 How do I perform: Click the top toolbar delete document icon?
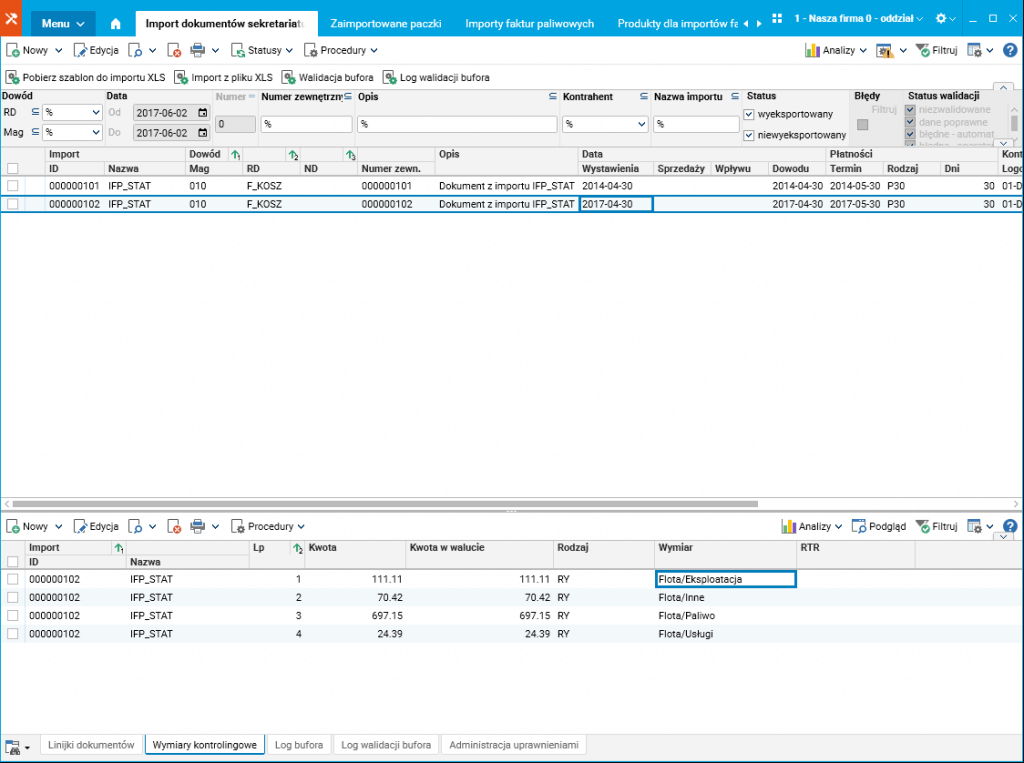pyautogui.click(x=174, y=50)
